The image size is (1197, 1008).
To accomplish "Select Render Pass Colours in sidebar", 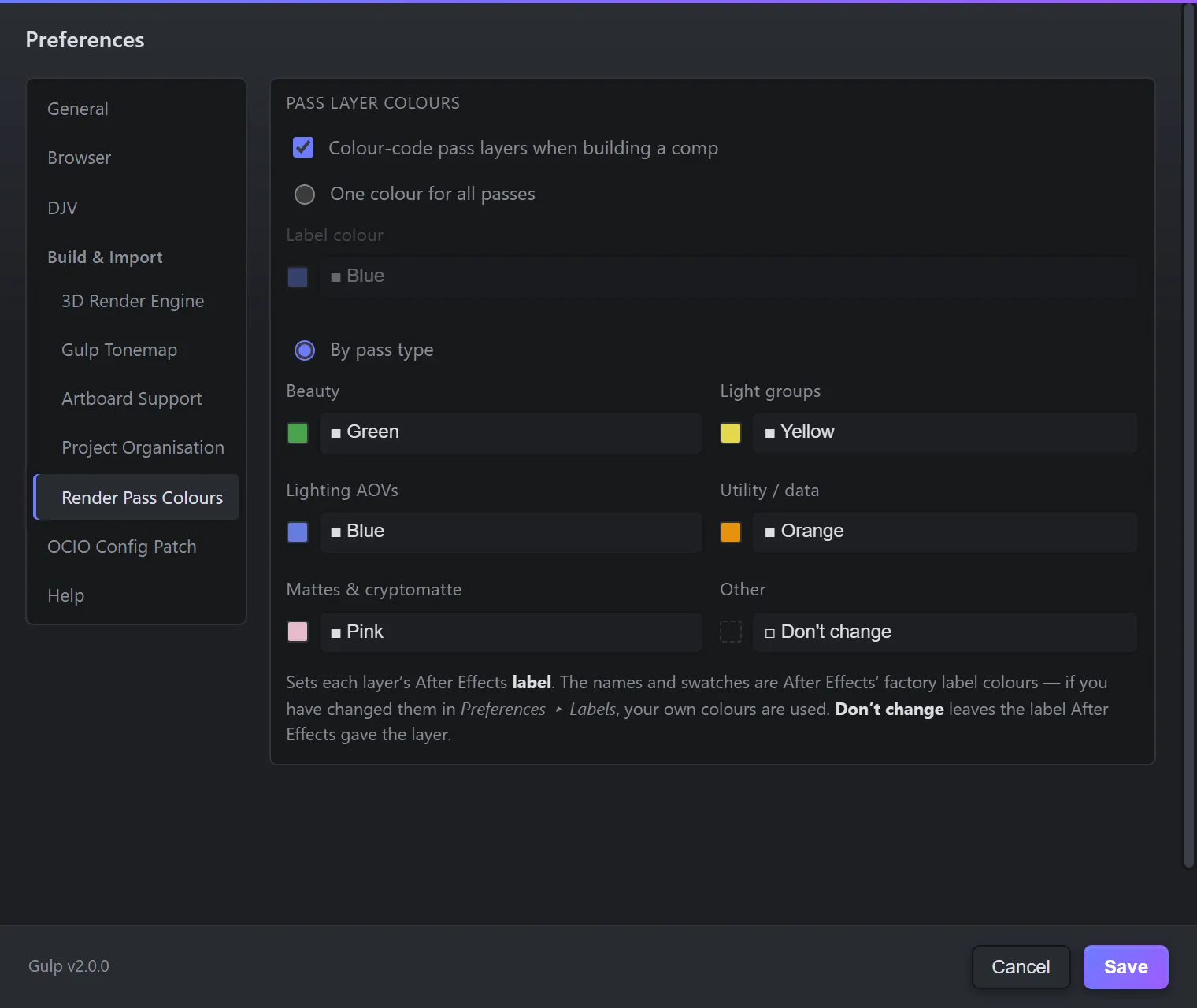I will (136, 497).
